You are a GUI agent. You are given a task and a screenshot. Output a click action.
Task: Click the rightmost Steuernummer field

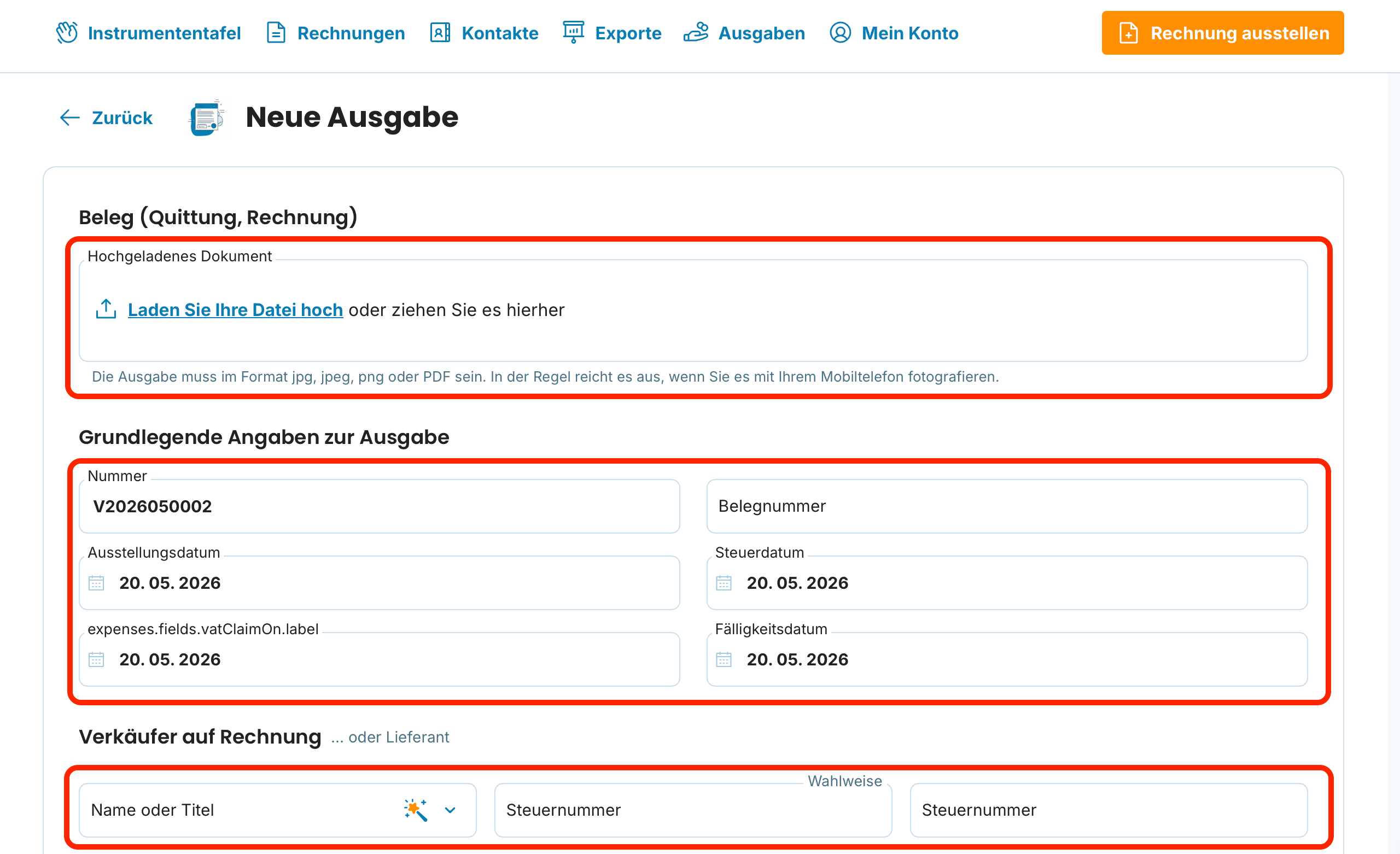(1109, 810)
